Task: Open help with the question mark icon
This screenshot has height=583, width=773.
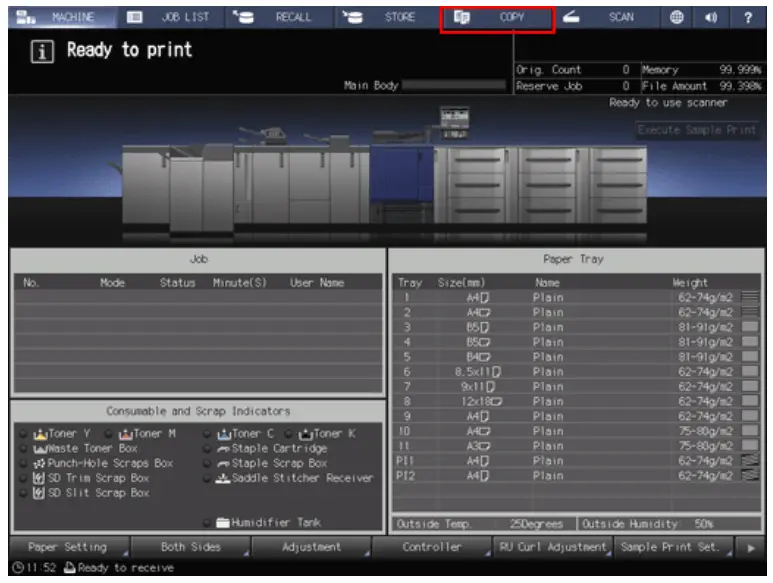Action: tap(748, 18)
